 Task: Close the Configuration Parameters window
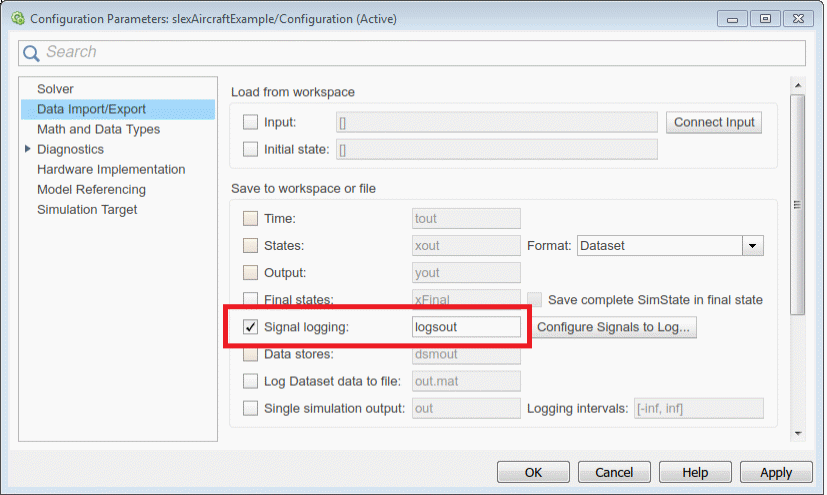point(799,19)
